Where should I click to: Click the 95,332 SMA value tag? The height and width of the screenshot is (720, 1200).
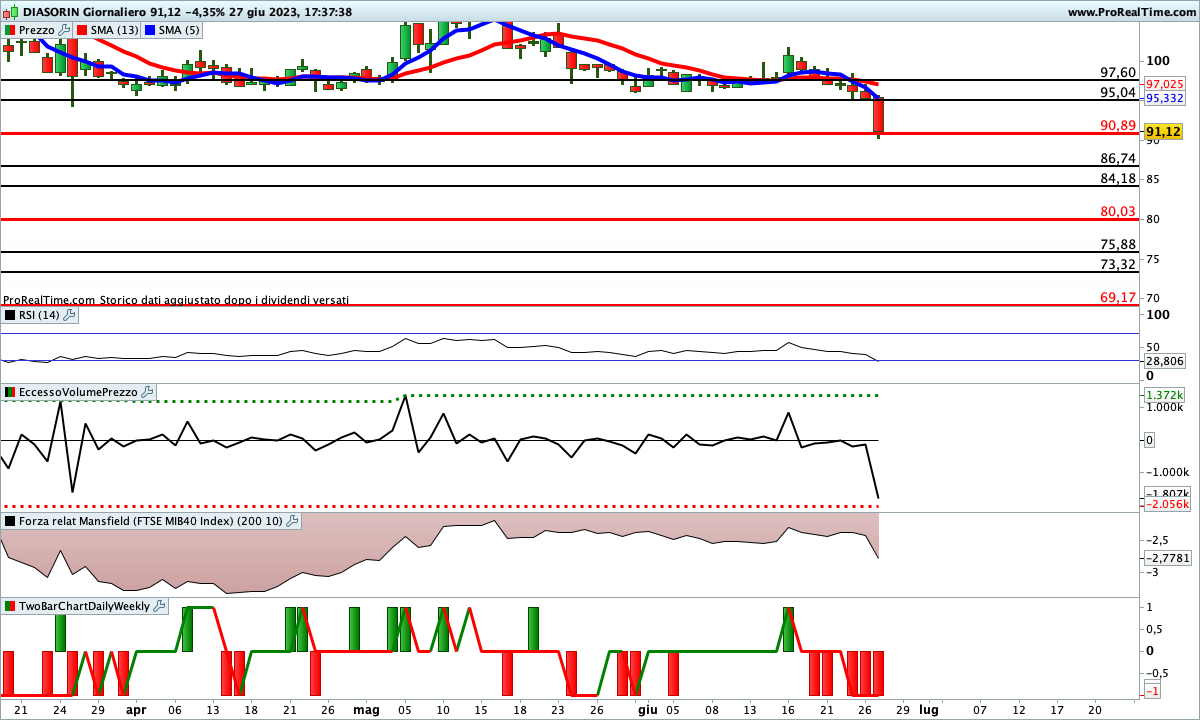pos(1165,98)
